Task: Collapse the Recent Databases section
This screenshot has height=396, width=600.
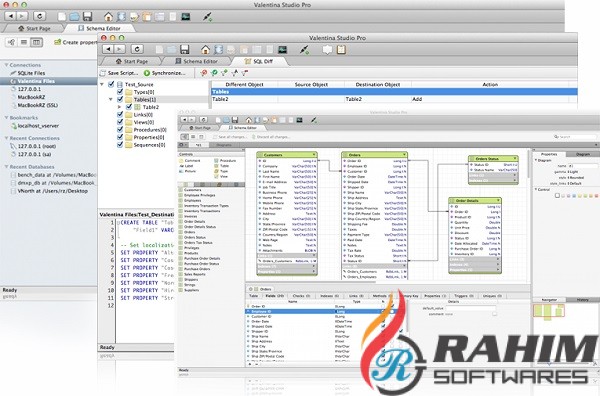Action: (x=6, y=166)
